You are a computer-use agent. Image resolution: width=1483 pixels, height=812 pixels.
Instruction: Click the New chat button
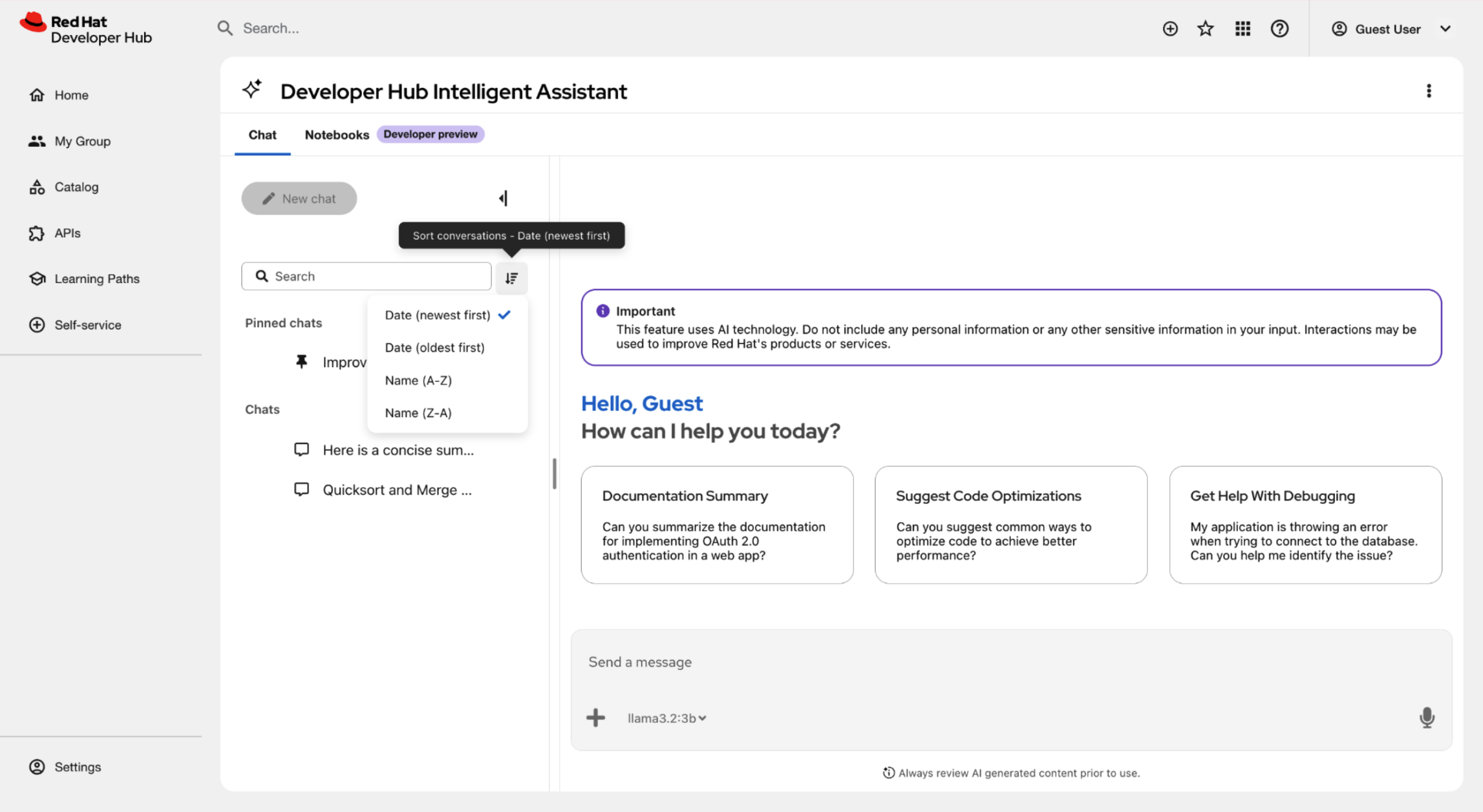pyautogui.click(x=299, y=198)
